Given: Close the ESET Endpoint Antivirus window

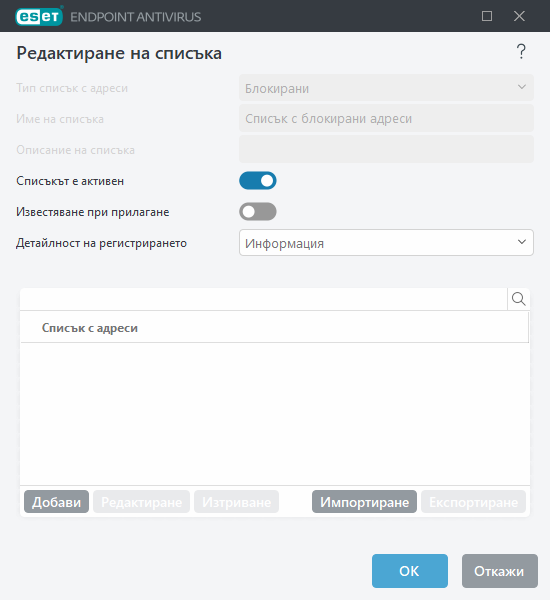Looking at the screenshot, I should pyautogui.click(x=519, y=16).
